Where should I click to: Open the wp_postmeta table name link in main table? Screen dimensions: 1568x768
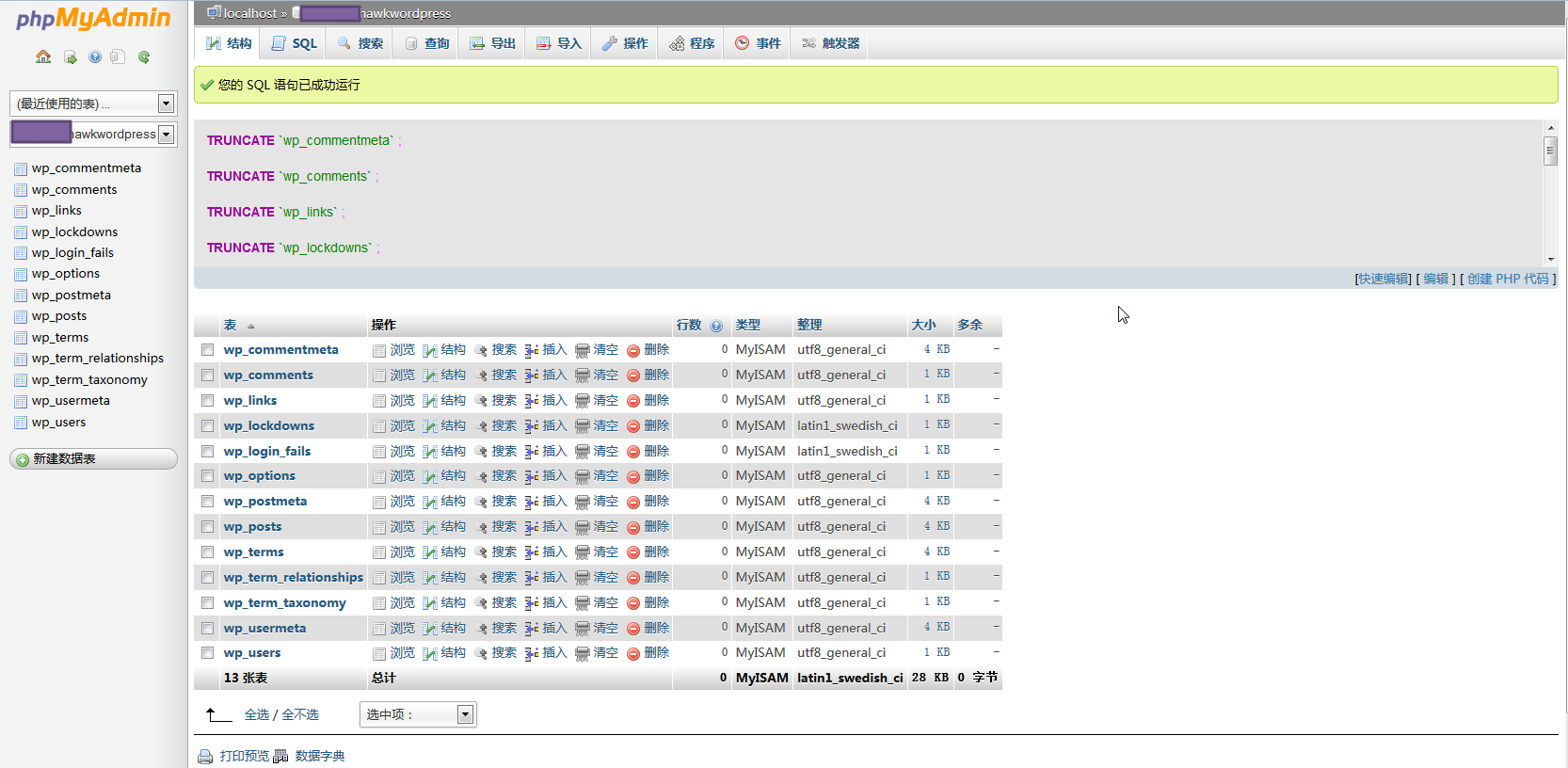pos(265,502)
